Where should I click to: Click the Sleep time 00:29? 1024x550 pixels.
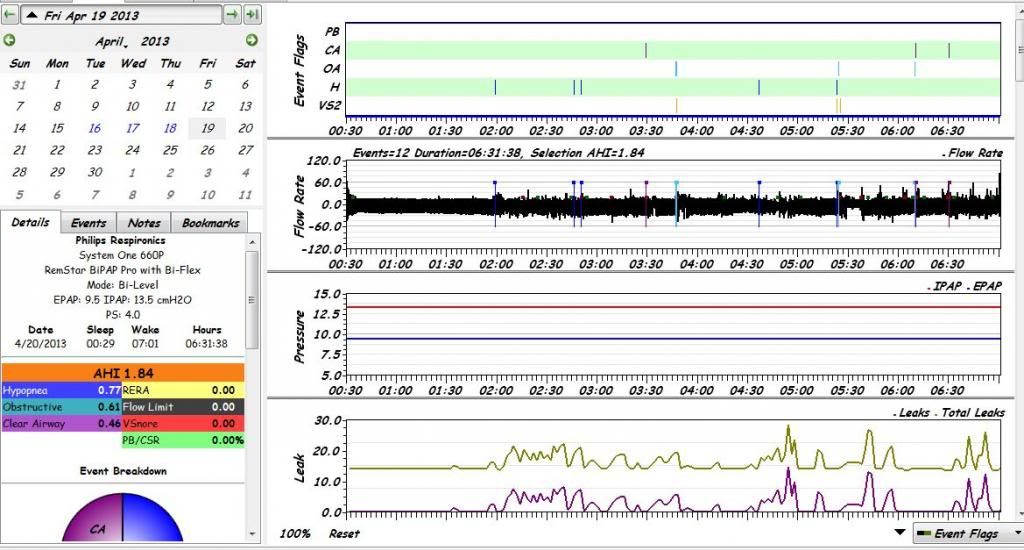[100, 344]
